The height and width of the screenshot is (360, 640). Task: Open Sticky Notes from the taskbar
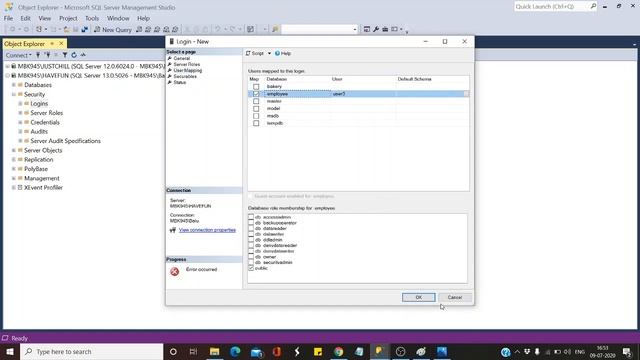(x=318, y=351)
